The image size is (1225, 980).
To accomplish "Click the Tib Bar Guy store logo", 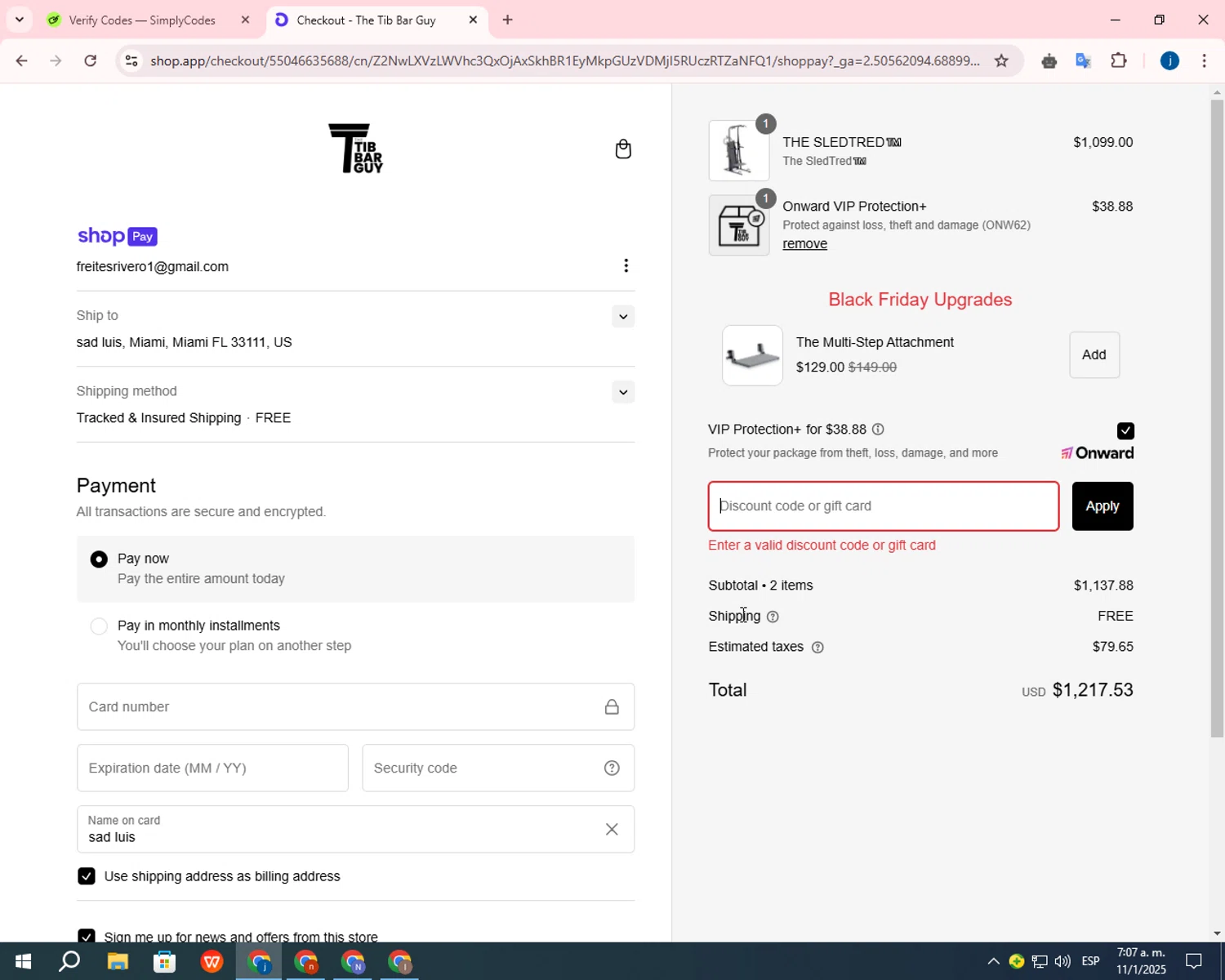I will (x=355, y=148).
